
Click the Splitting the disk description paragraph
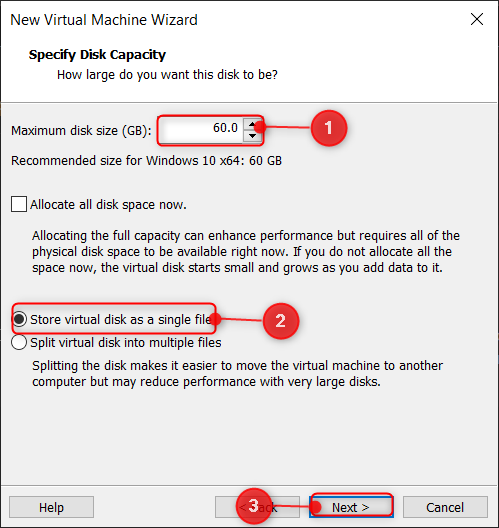click(237, 374)
